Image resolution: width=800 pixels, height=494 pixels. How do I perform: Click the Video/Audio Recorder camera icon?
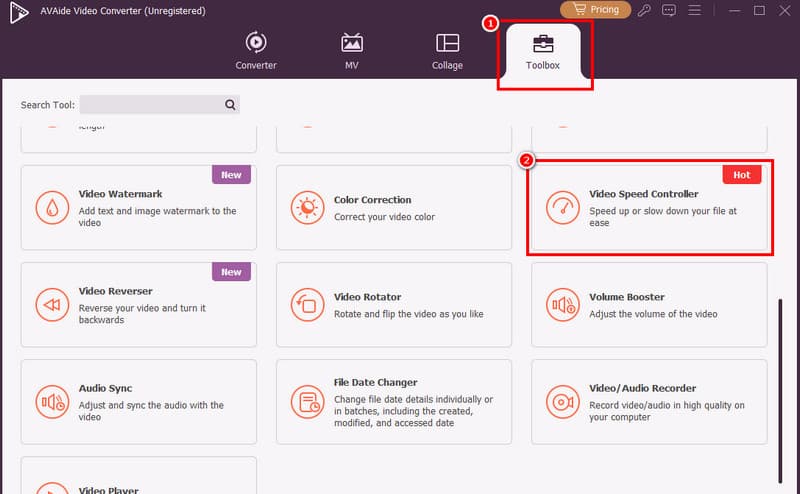click(x=561, y=401)
